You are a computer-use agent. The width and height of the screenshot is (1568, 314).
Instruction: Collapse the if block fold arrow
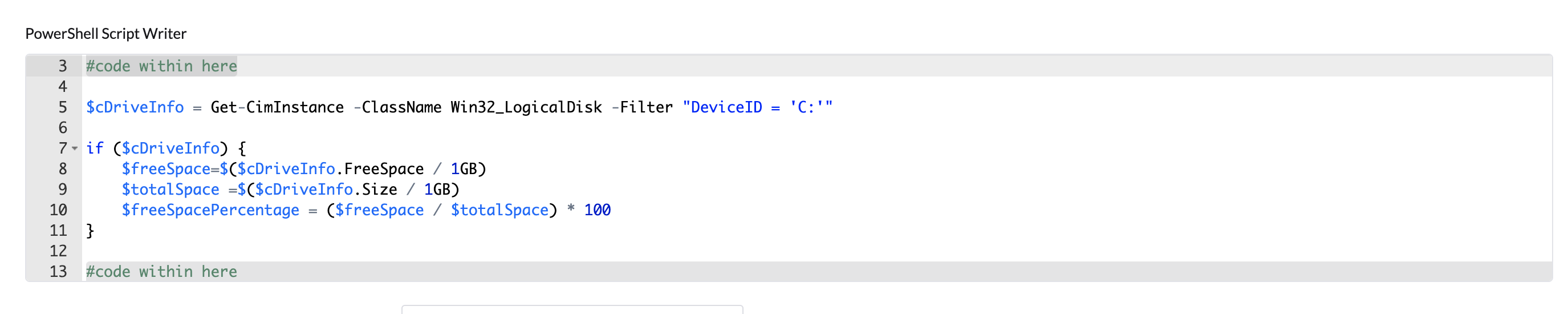click(x=75, y=148)
